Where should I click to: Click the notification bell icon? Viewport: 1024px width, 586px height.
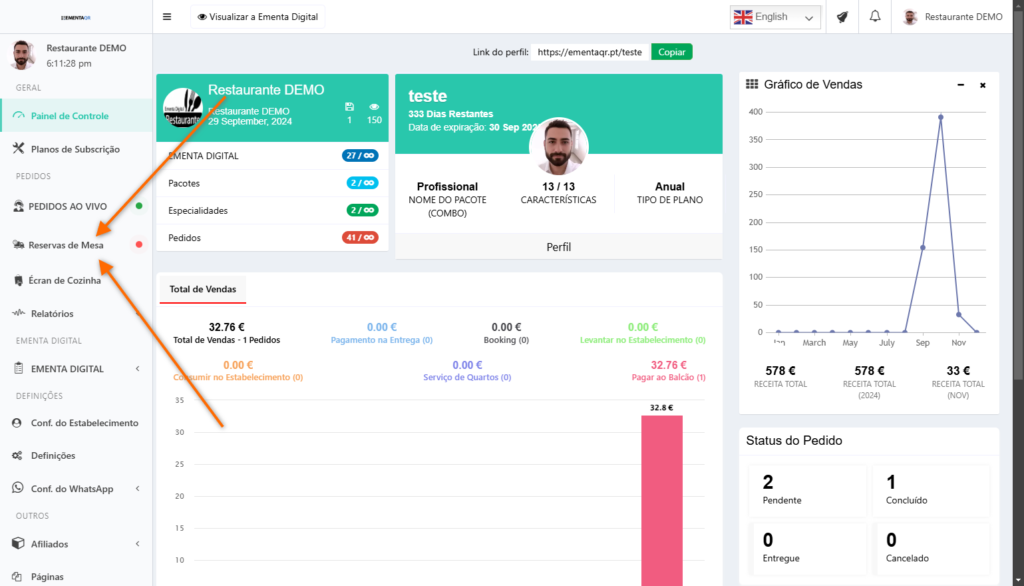coord(875,17)
